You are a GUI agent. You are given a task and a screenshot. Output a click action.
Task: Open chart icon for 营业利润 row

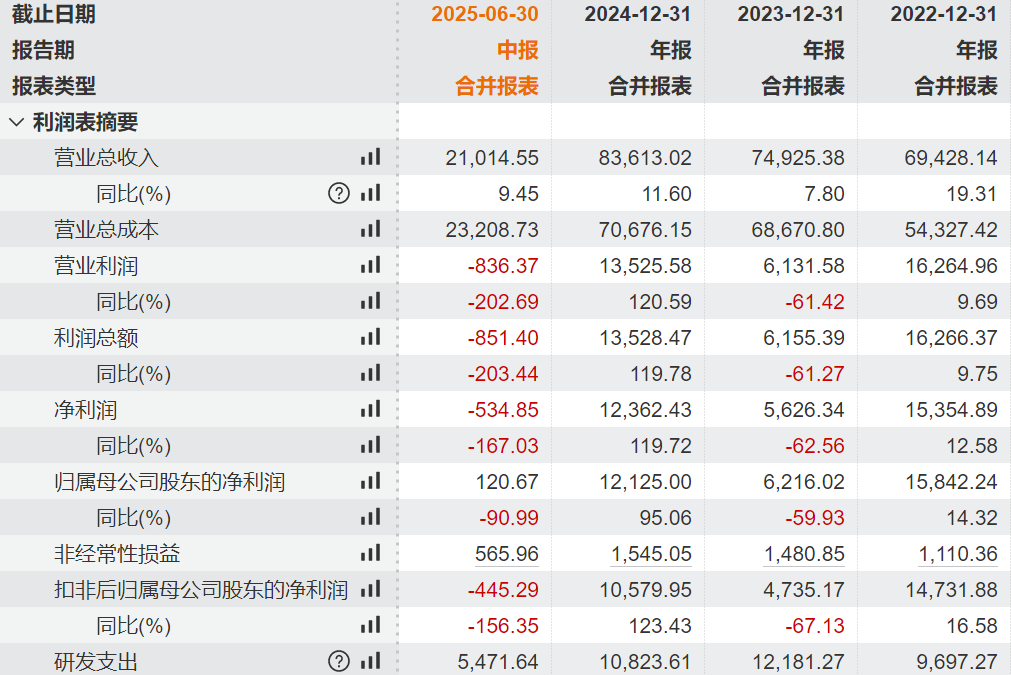pyautogui.click(x=371, y=265)
